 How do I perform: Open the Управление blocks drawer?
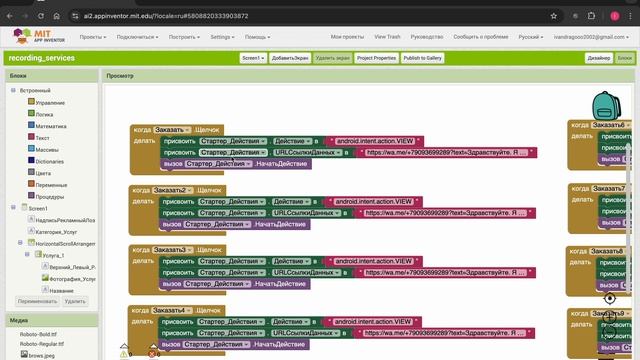click(50, 103)
